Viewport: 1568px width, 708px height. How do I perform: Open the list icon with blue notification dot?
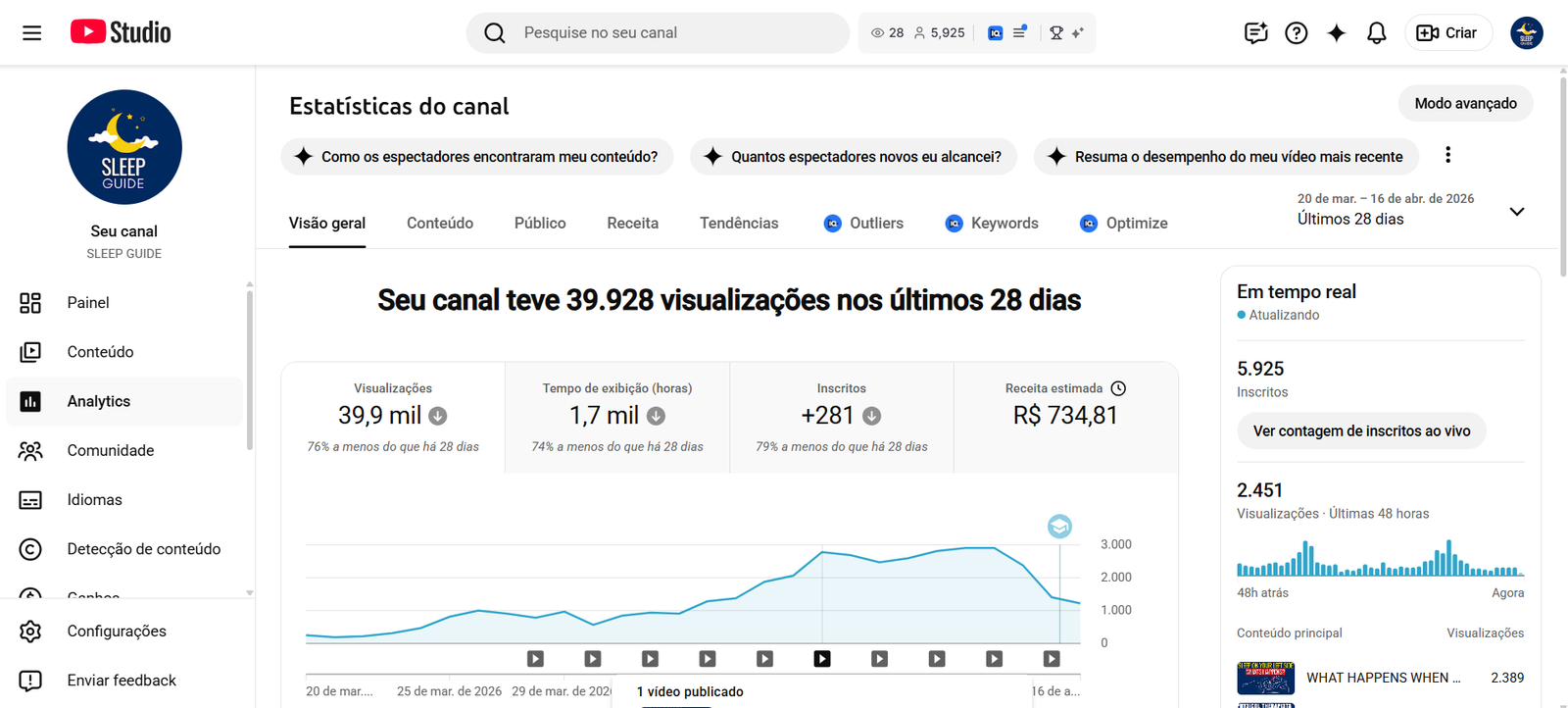(1020, 32)
